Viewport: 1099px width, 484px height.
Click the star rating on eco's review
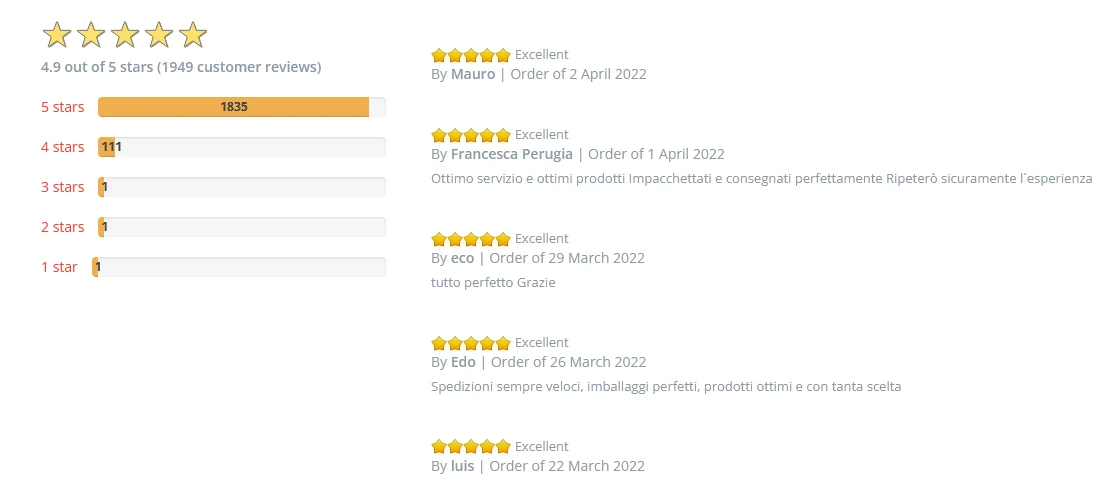click(470, 239)
